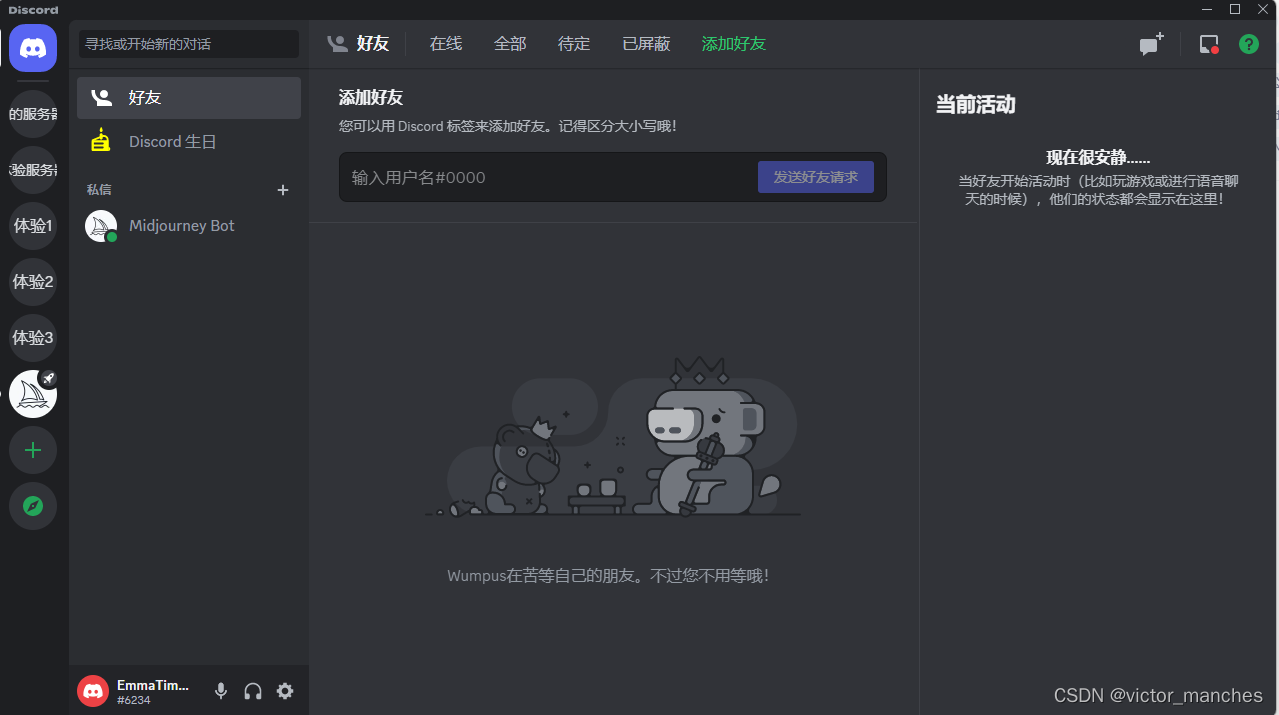Click the 寻找或开始新的对话 search box

click(x=189, y=44)
